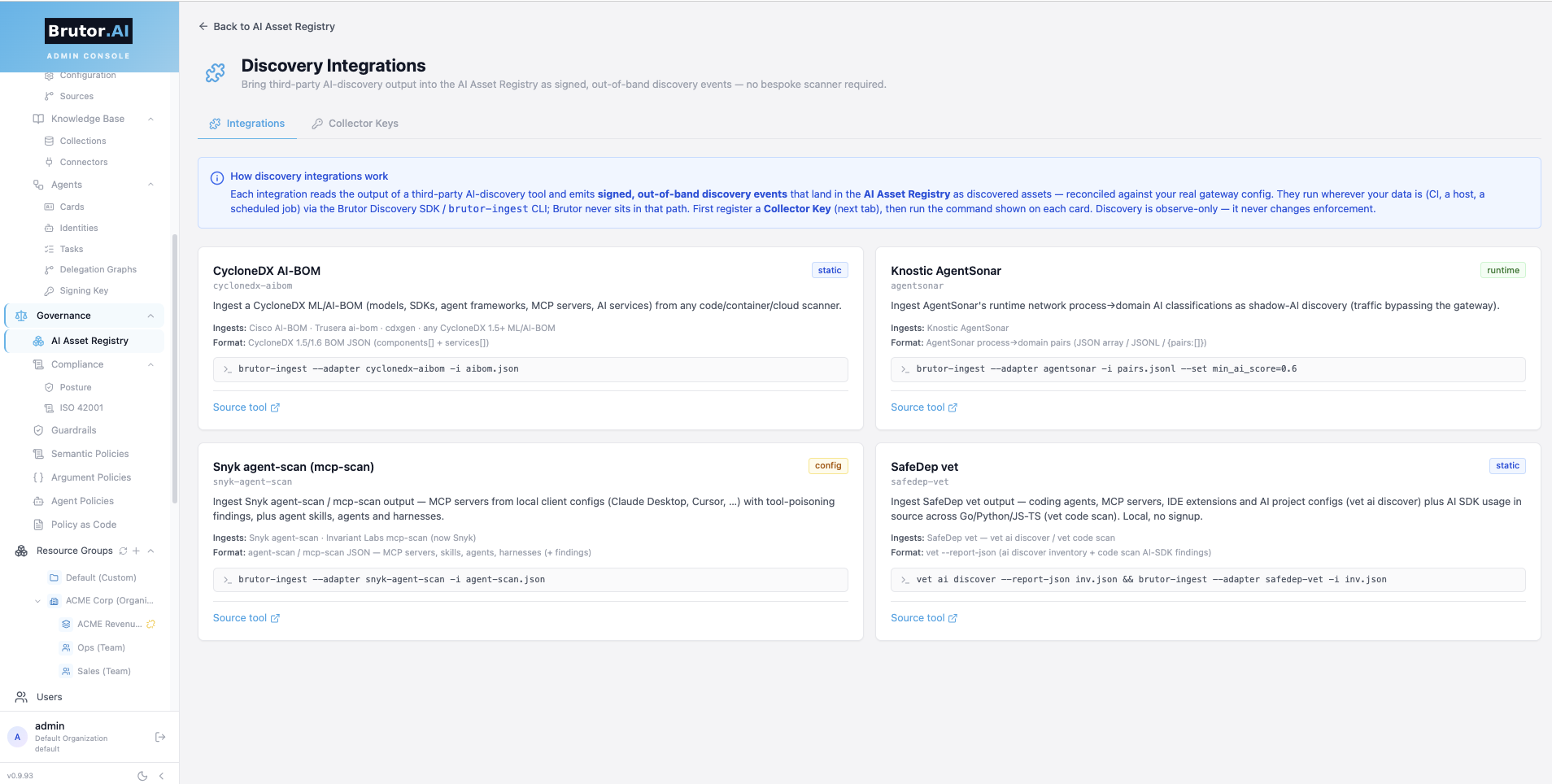Click the Discovery Integrations puzzle icon
1552x784 pixels.
pos(216,73)
